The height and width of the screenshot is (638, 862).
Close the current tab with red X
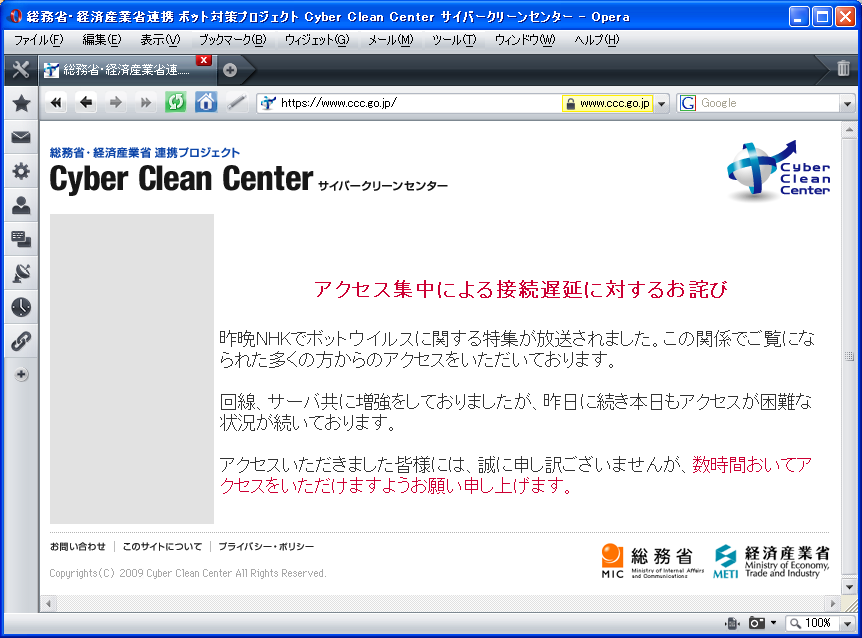204,60
